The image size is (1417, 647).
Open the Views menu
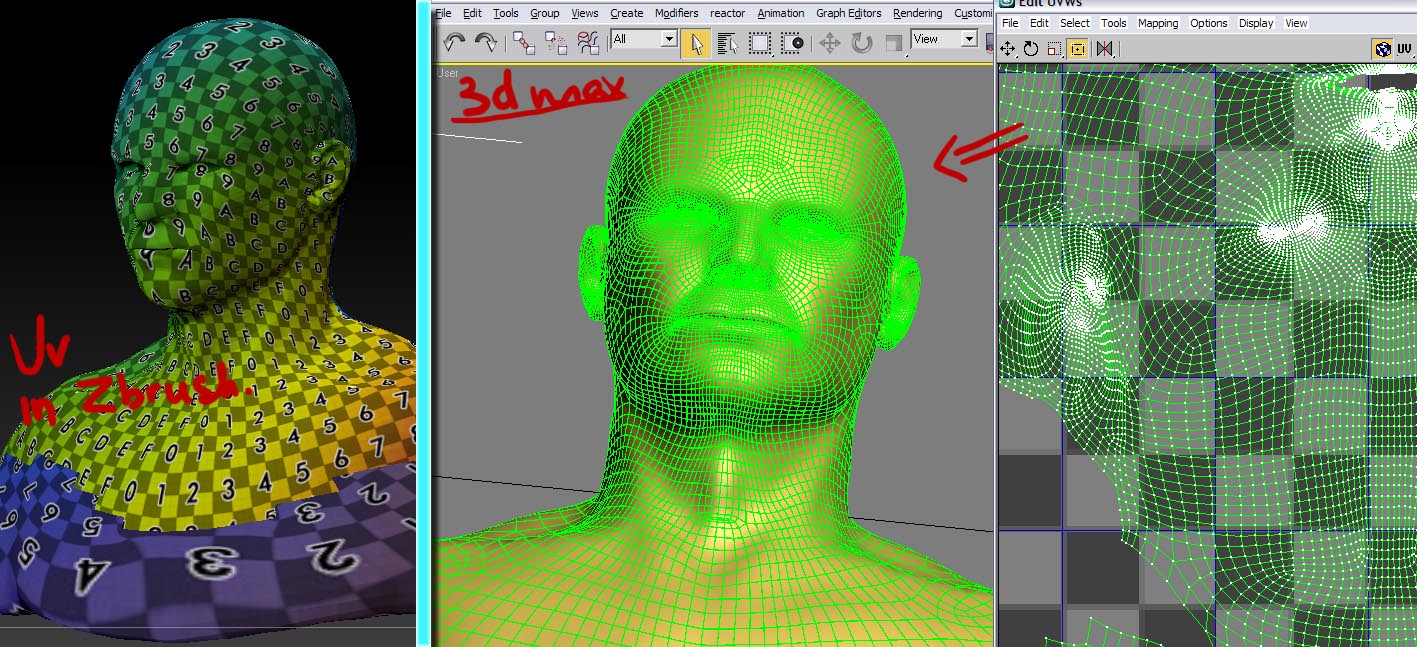point(585,13)
